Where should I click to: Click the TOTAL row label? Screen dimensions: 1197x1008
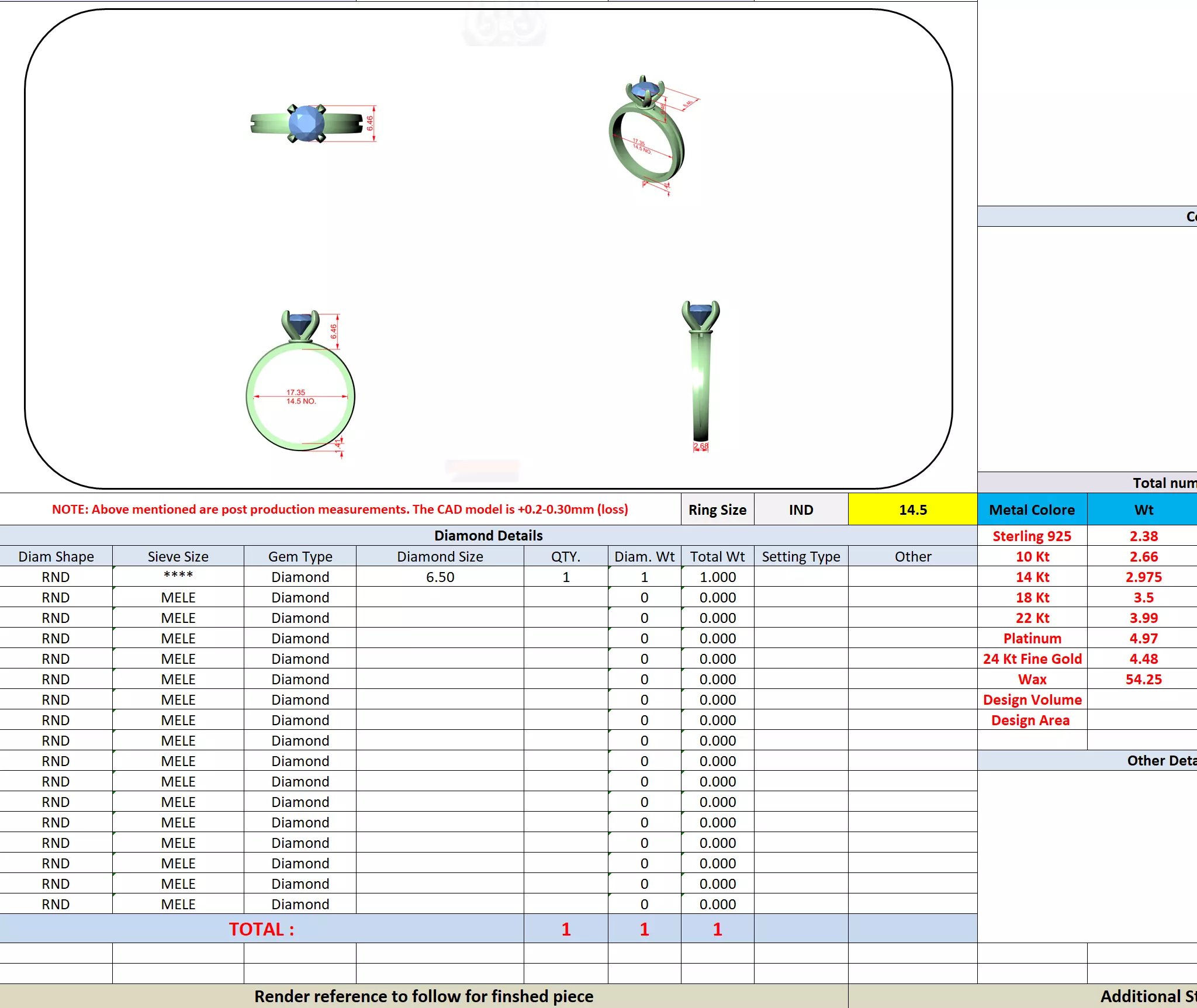261,929
